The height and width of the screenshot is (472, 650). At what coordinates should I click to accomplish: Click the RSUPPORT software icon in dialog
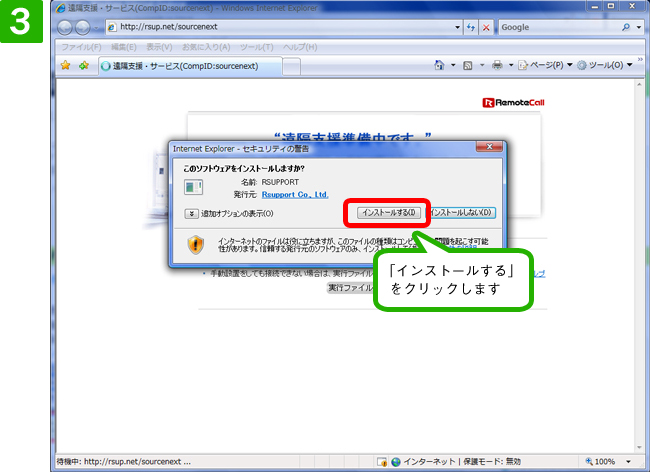click(193, 187)
